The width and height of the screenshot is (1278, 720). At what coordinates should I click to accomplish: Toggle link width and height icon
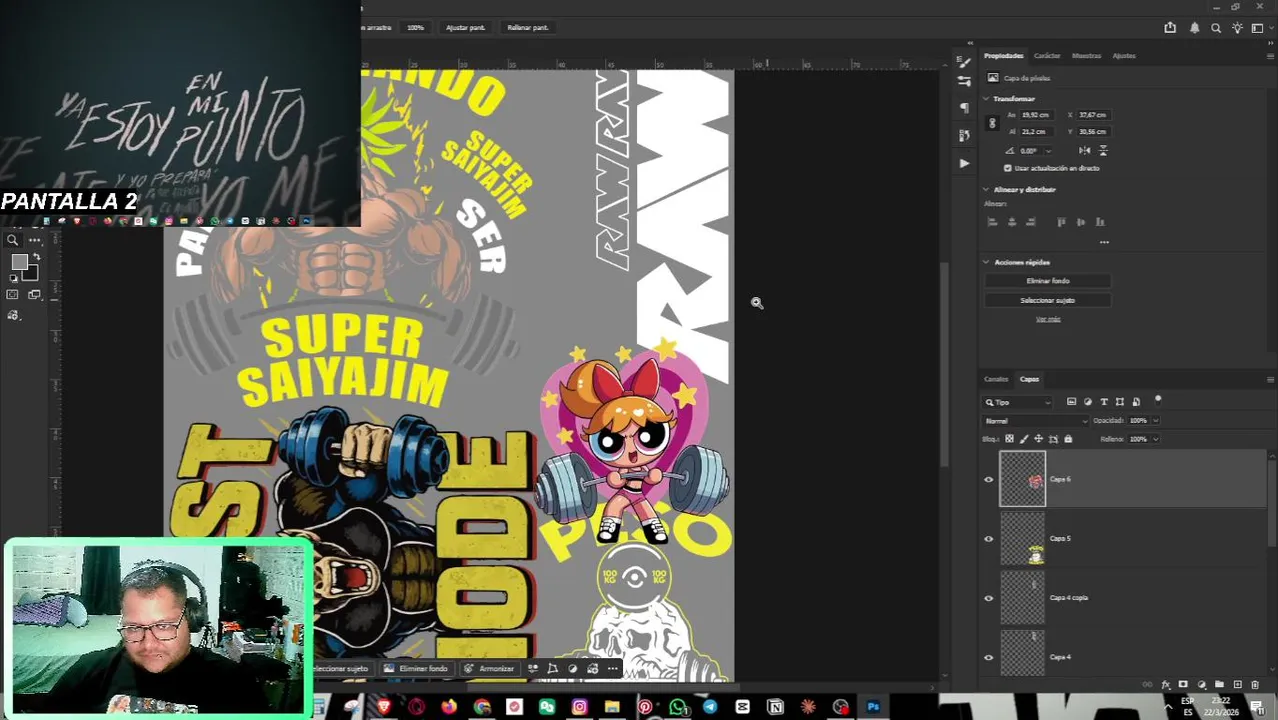[992, 123]
